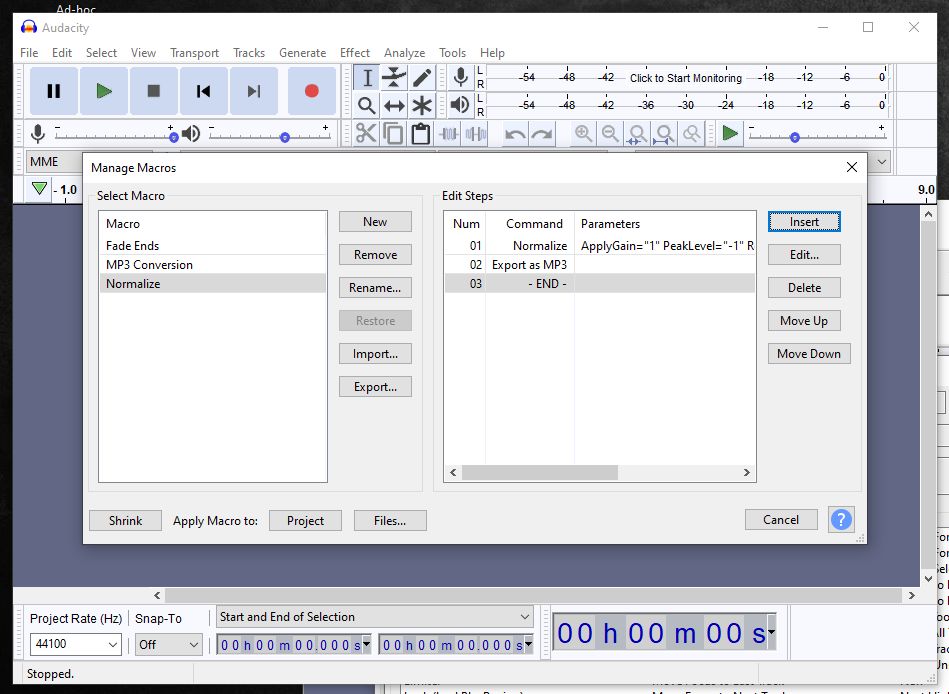Click the Move Up button
This screenshot has height=694, width=949.
point(804,321)
